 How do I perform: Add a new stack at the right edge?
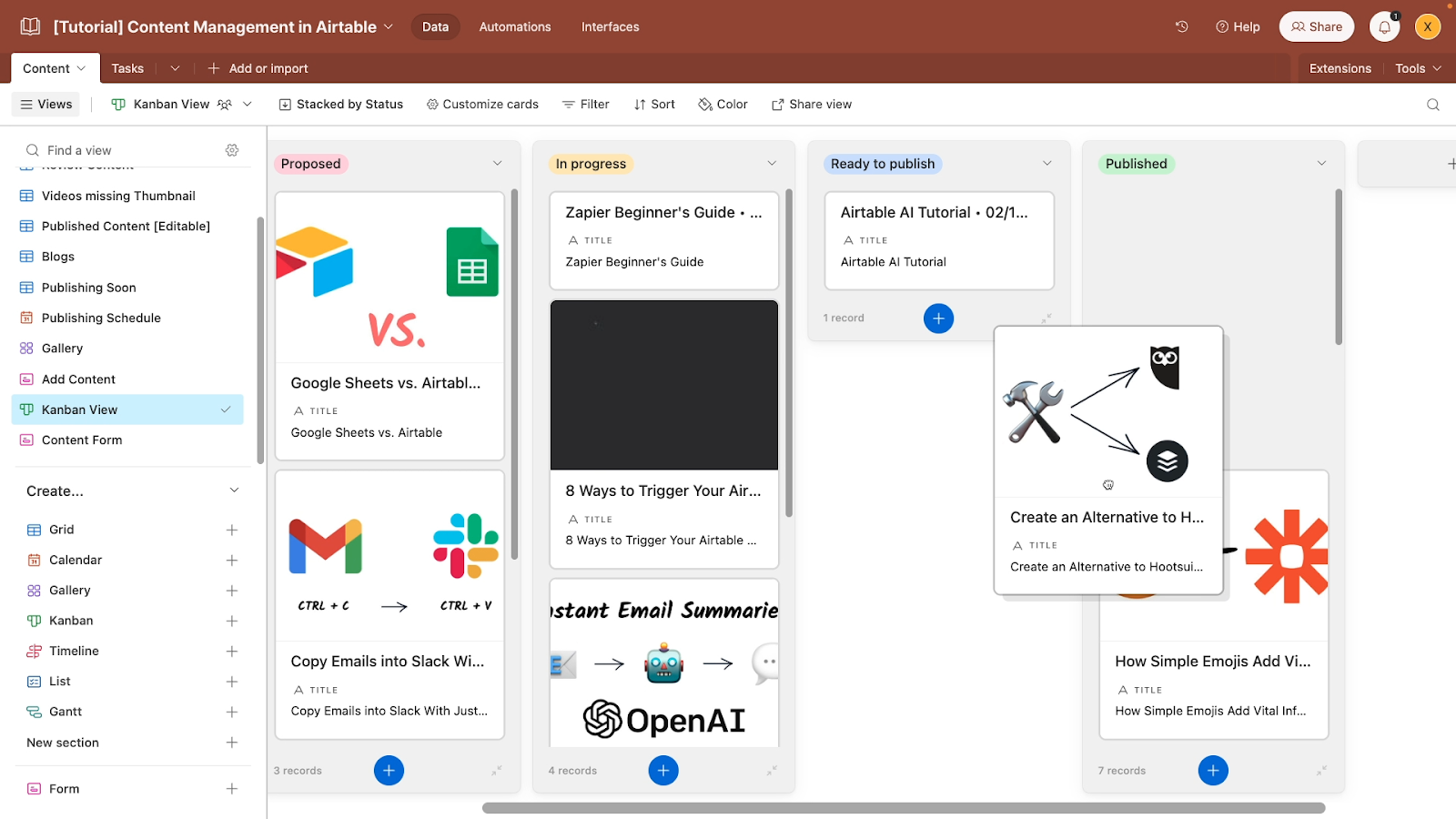pos(1451,164)
